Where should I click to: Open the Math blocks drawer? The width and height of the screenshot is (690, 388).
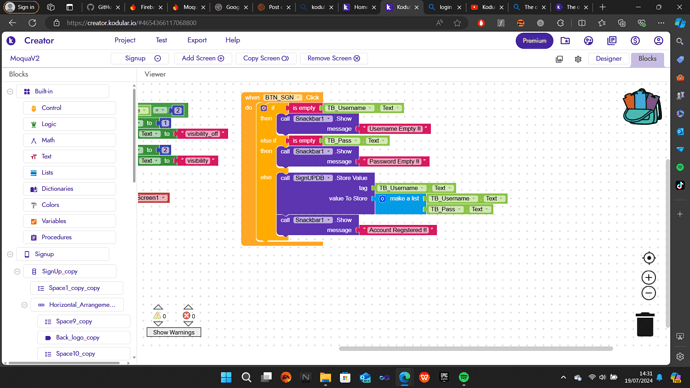(x=70, y=140)
